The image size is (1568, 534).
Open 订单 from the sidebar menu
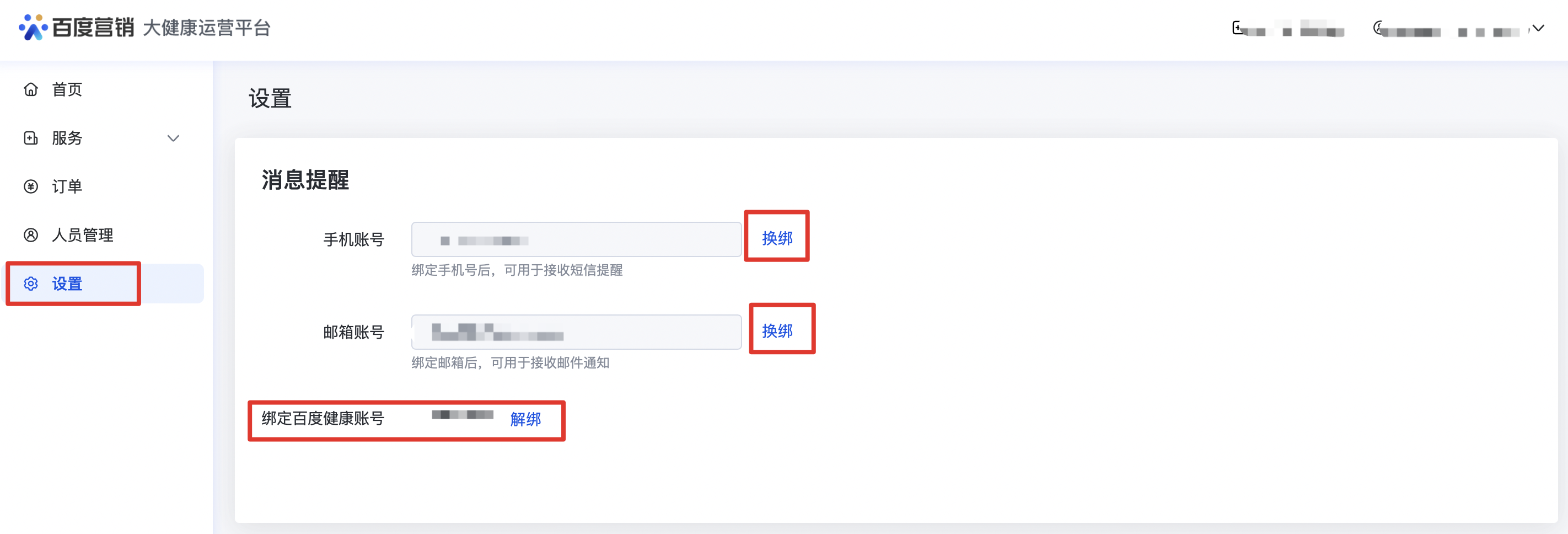click(x=67, y=186)
